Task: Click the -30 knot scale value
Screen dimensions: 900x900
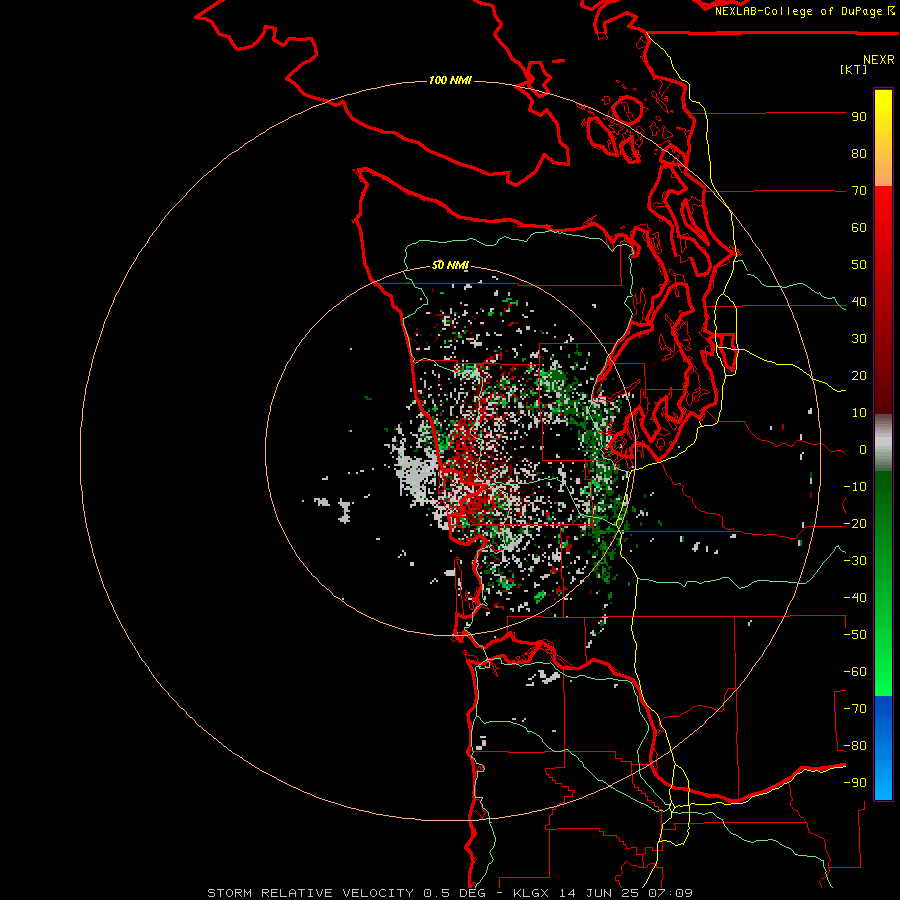Action: point(855,561)
